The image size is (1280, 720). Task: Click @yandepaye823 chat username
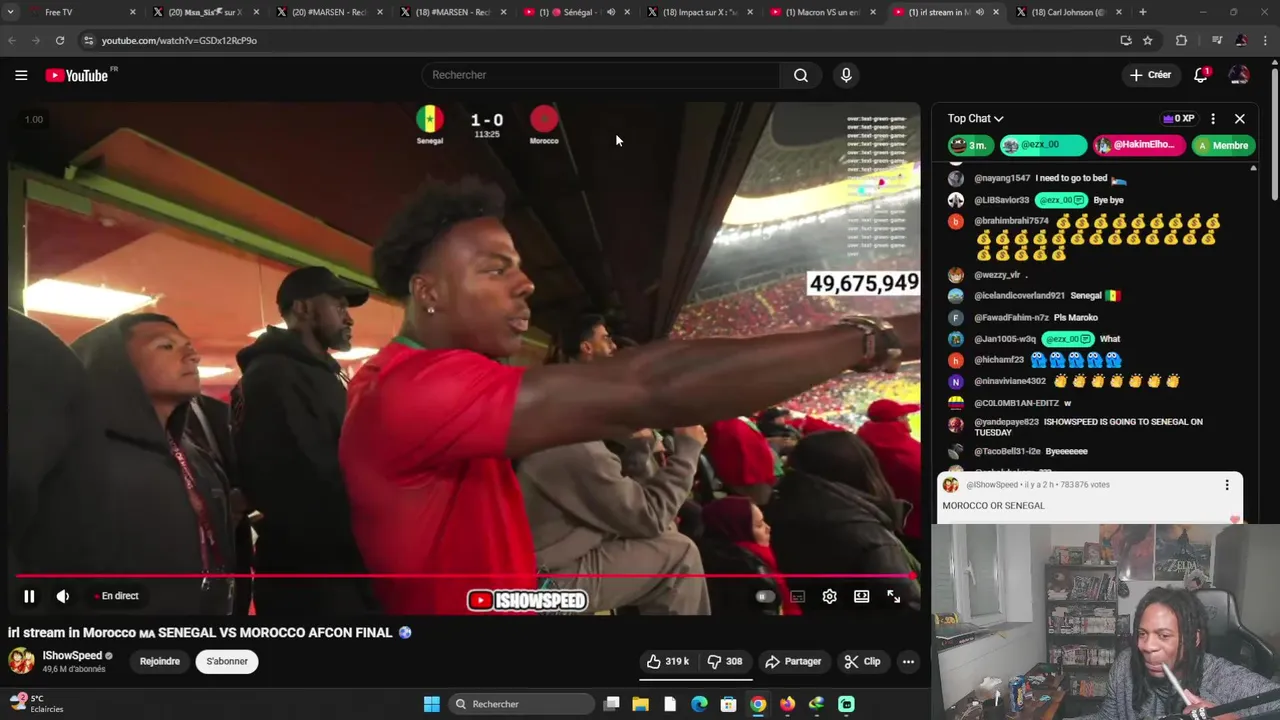click(1006, 422)
